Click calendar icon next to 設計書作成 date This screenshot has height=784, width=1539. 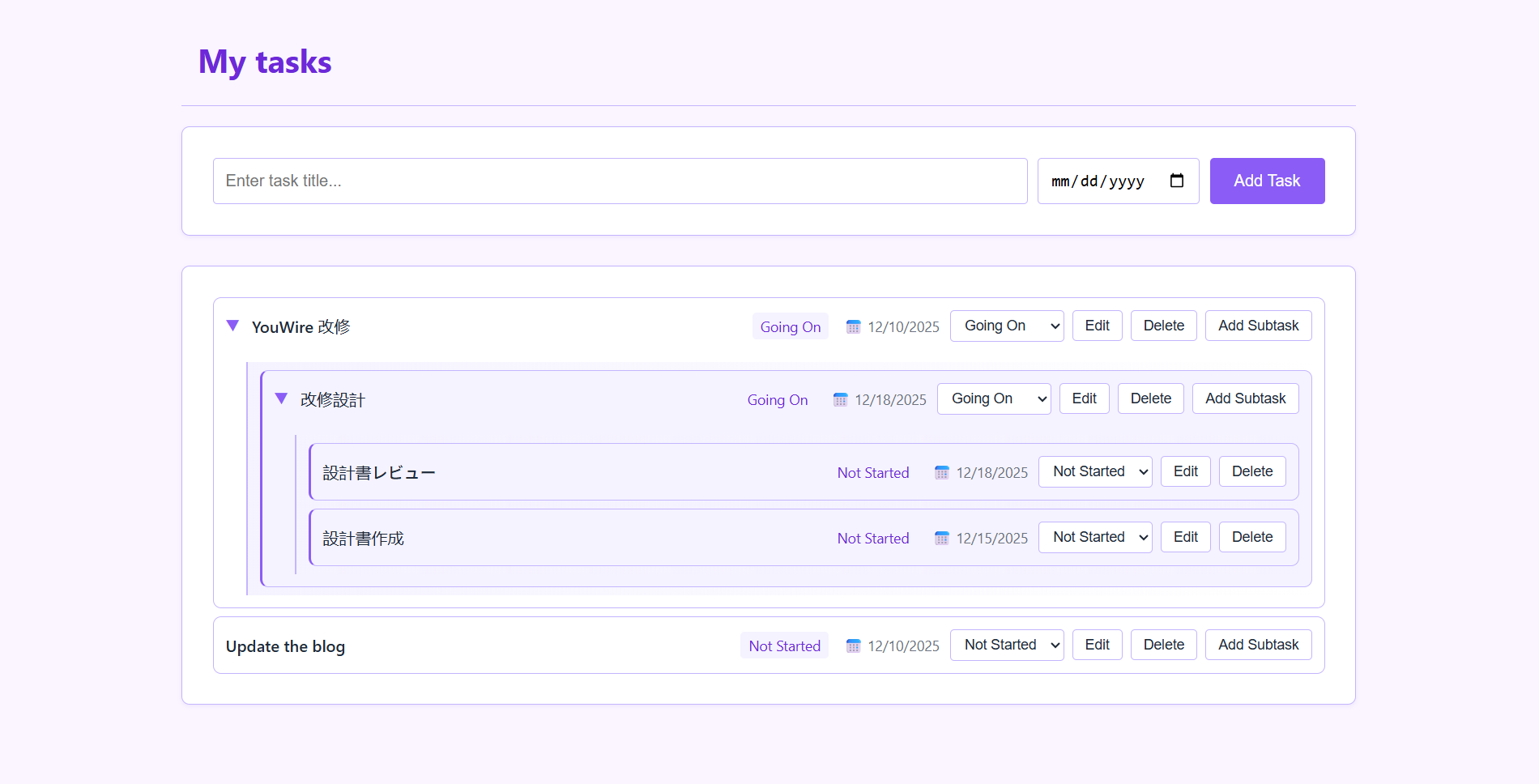tap(941, 538)
